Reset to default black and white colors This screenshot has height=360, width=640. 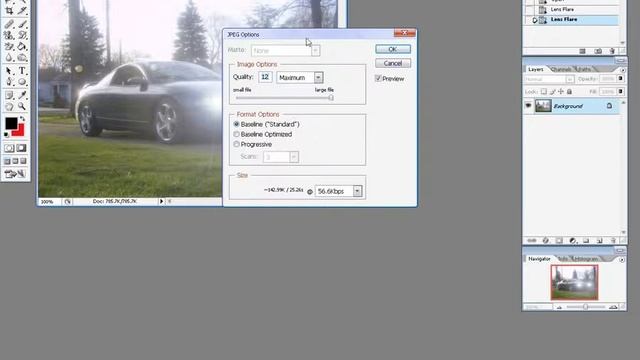[6, 134]
